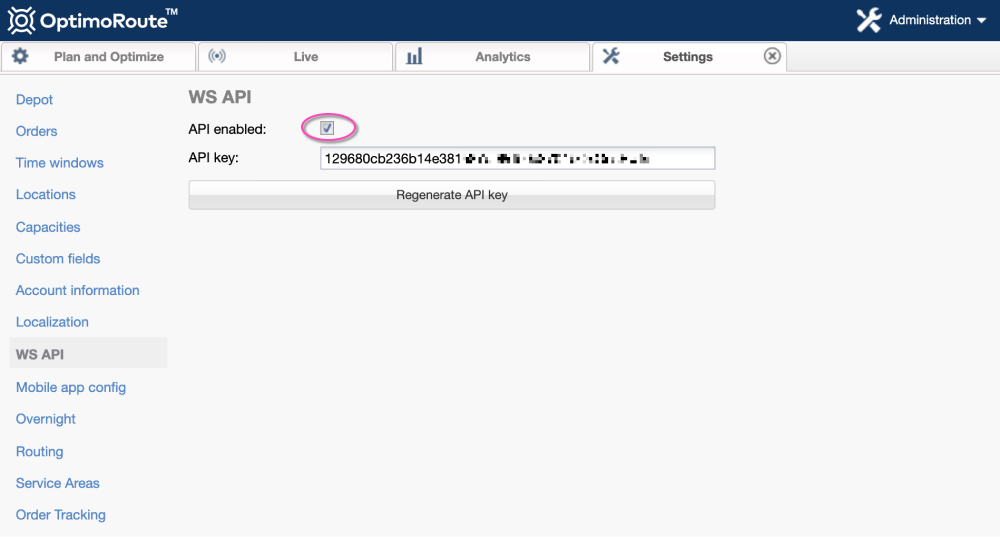Click the OptimoRoute logo icon
Viewport: 1000px width, 537px height.
tap(21, 20)
